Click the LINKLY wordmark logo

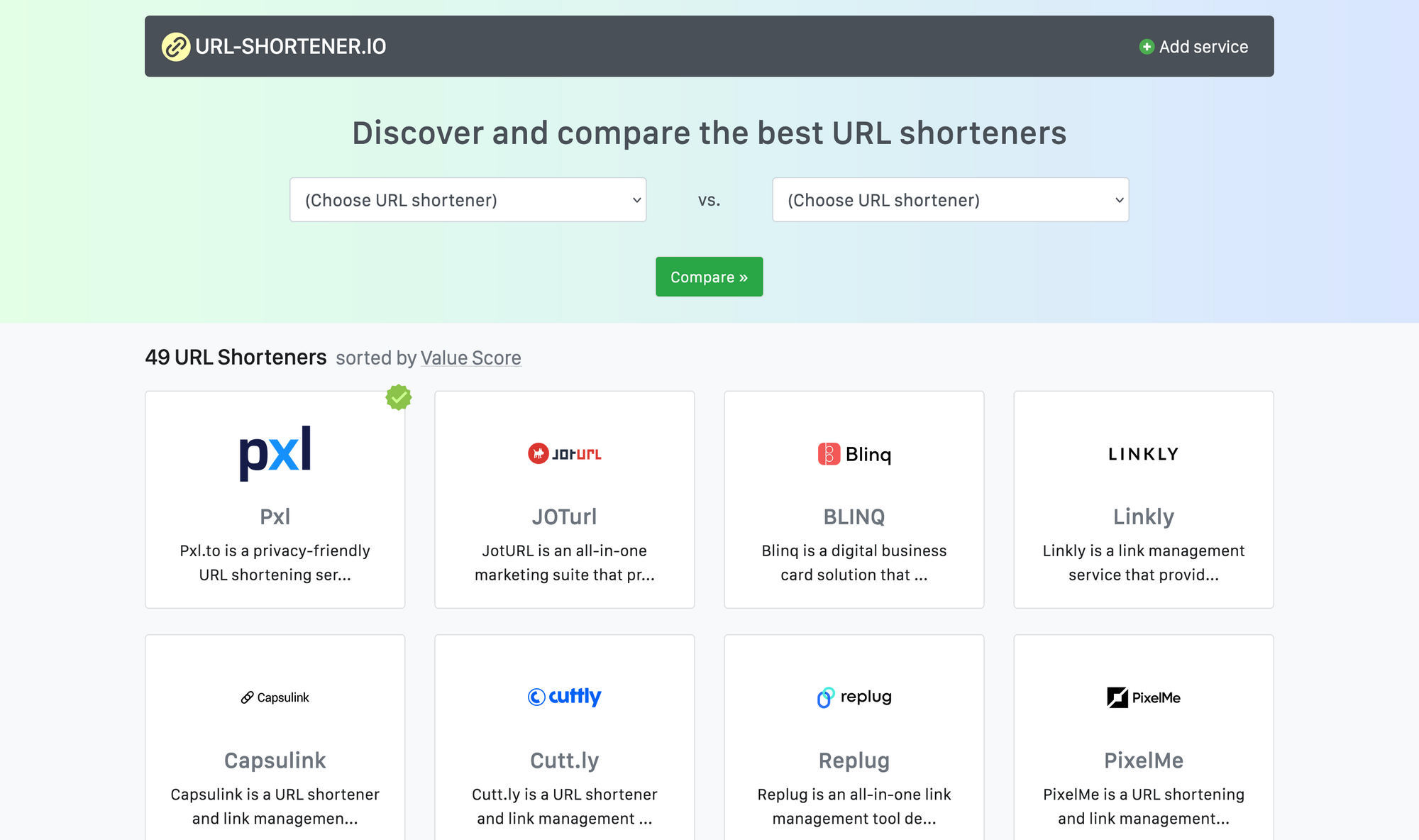coord(1144,454)
